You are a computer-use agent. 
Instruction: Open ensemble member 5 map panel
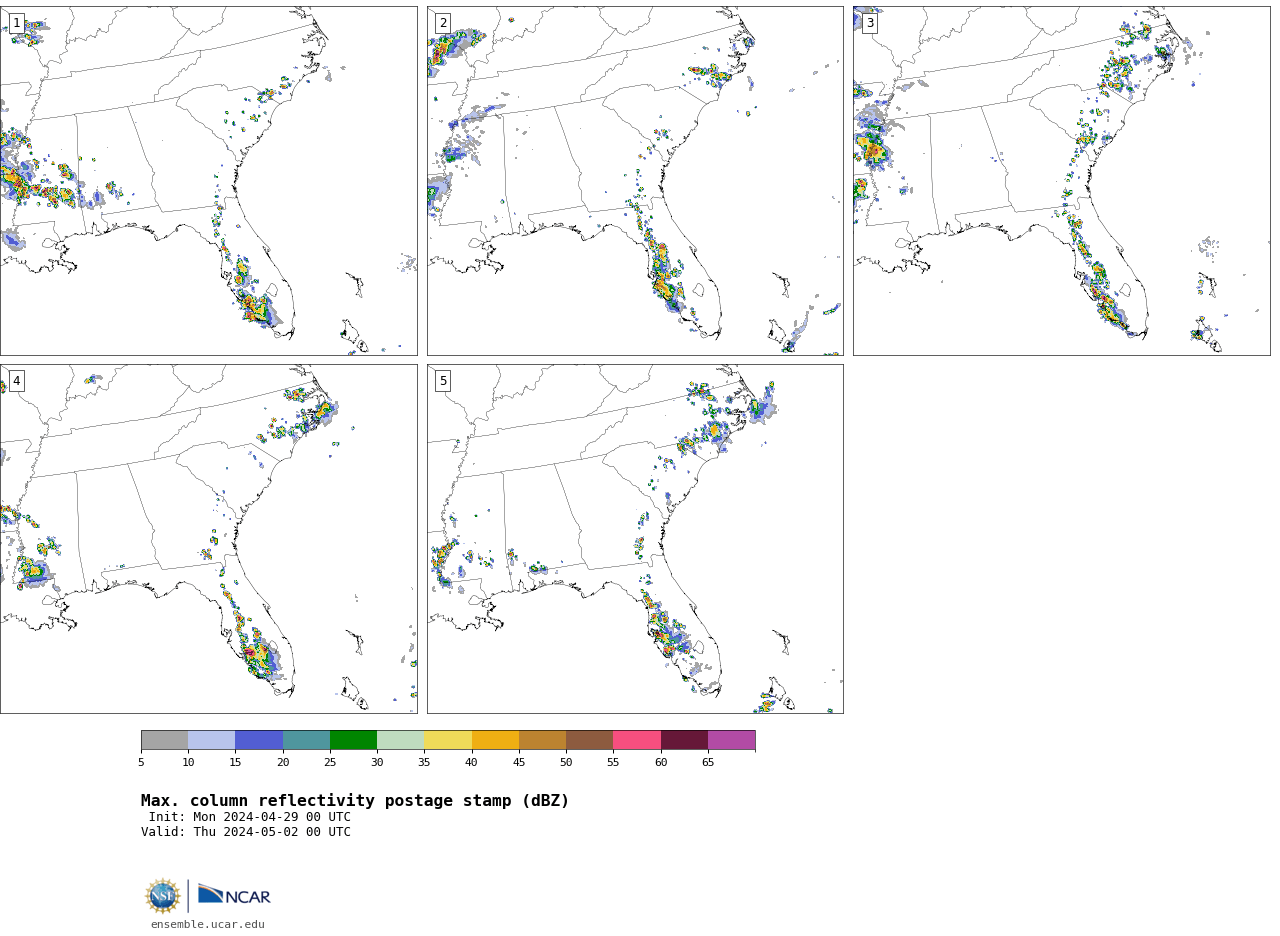(x=635, y=539)
